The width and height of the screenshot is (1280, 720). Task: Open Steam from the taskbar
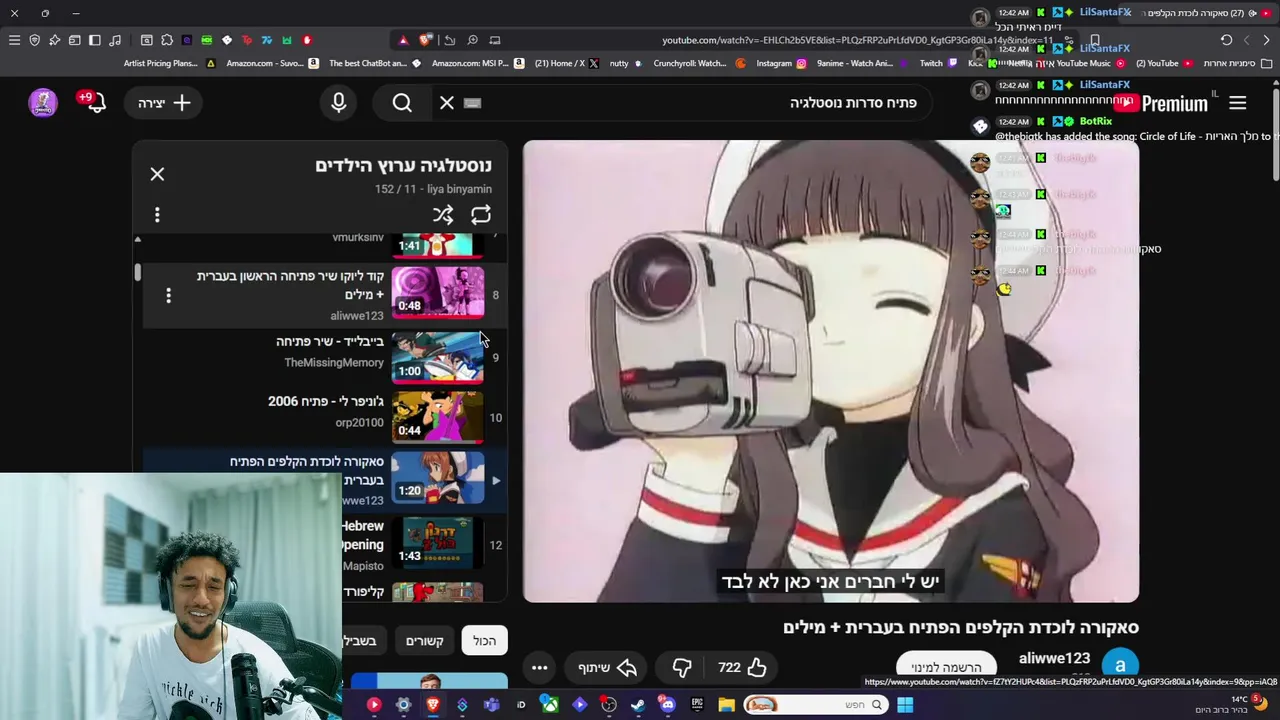[x=638, y=705]
